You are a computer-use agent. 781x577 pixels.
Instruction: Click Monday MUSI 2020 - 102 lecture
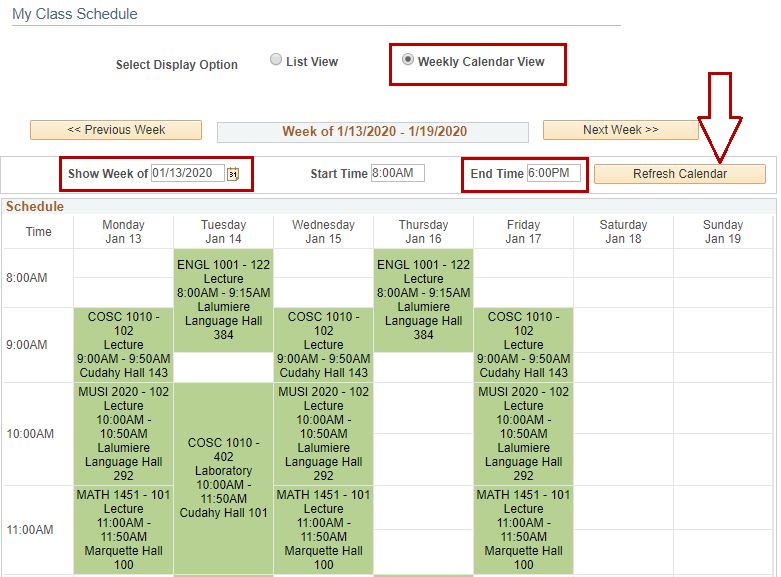(123, 434)
